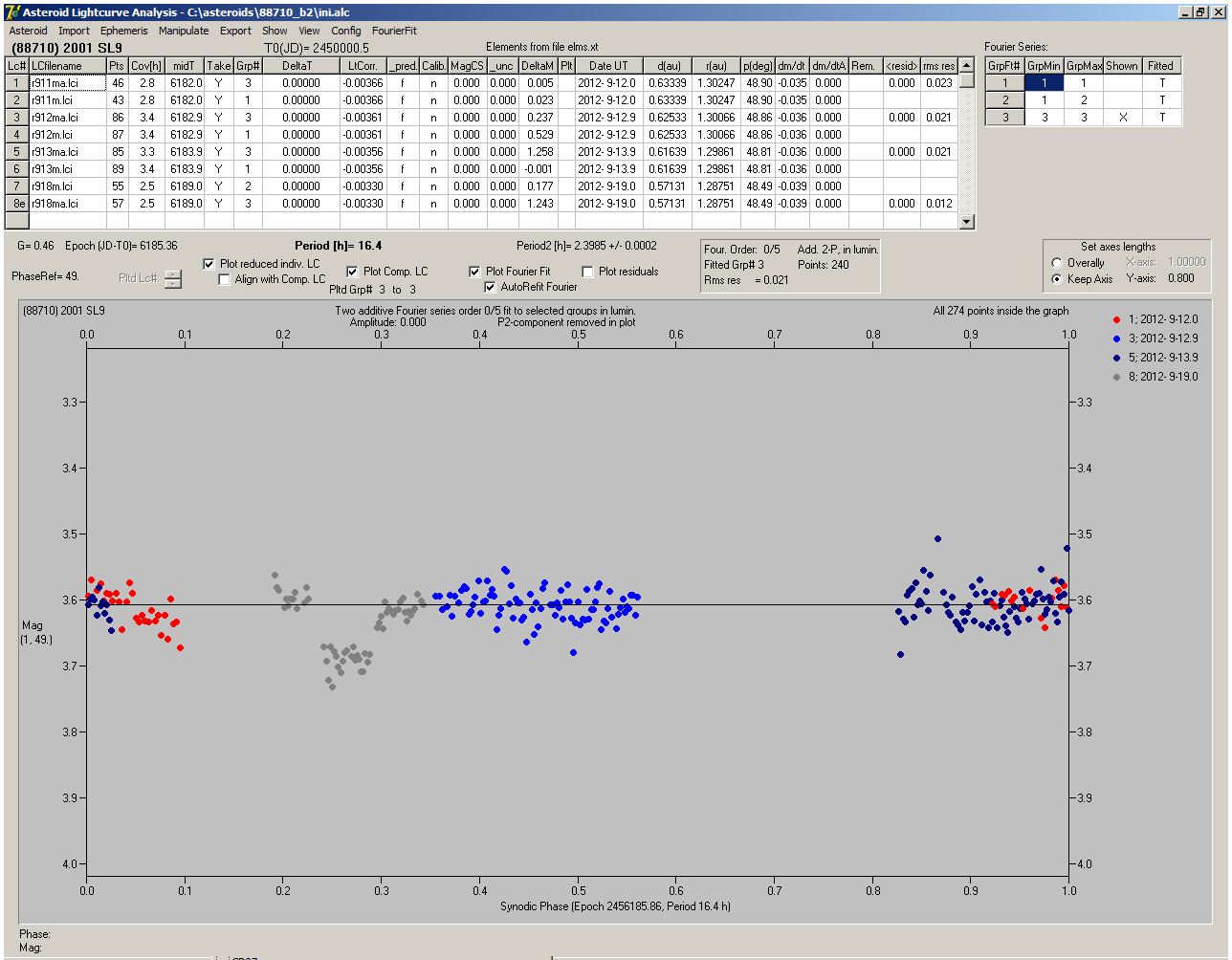Open the Import menu
The width and height of the screenshot is (1232, 960).
(74, 31)
